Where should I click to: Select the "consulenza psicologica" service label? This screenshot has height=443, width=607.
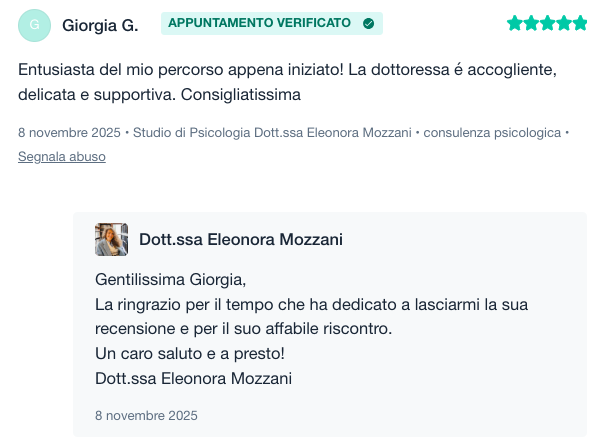[492, 133]
